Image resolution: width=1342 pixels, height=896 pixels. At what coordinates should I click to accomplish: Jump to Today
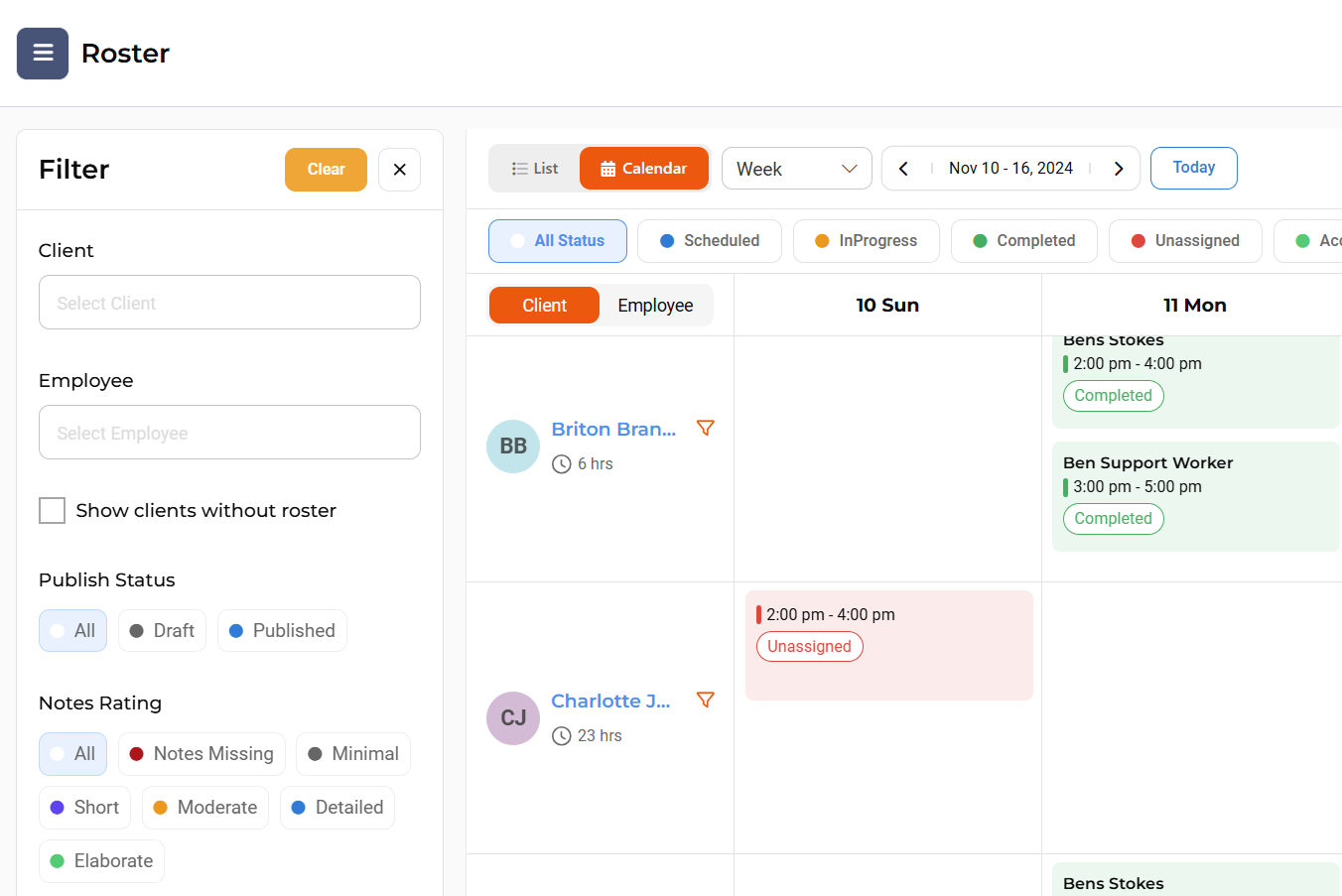tap(1194, 168)
